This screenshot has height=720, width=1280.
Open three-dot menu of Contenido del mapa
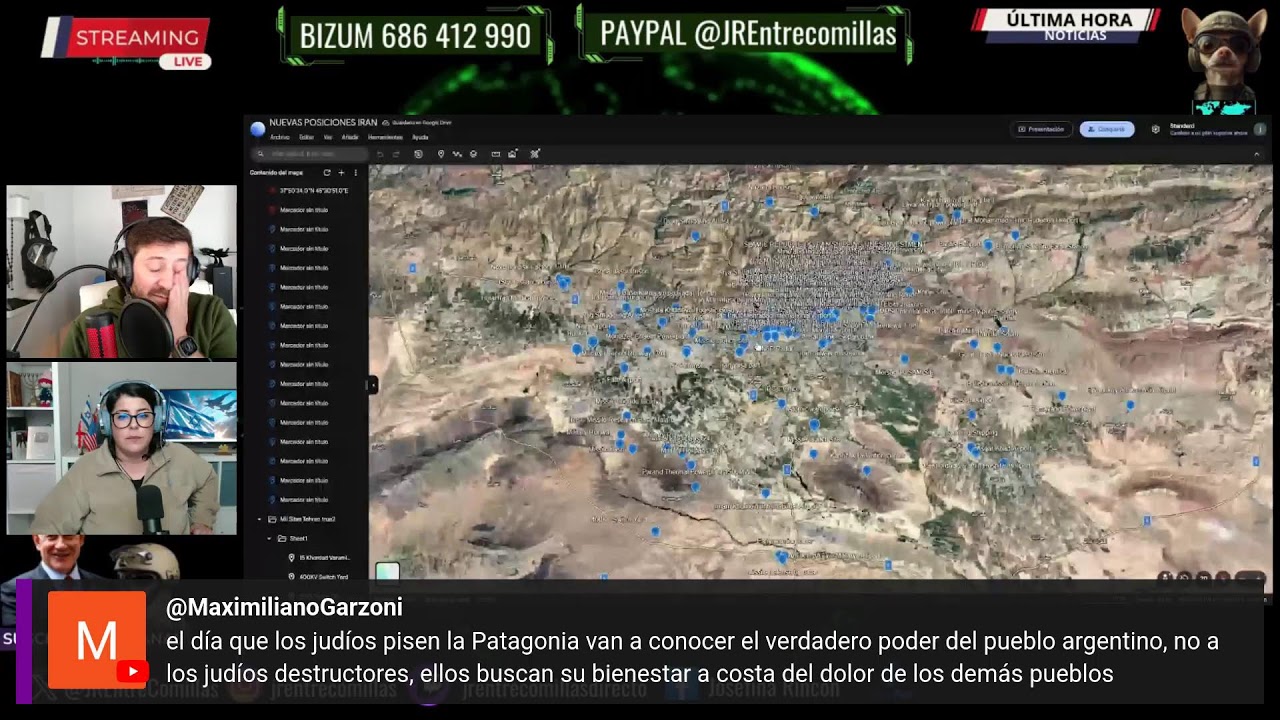(x=355, y=173)
